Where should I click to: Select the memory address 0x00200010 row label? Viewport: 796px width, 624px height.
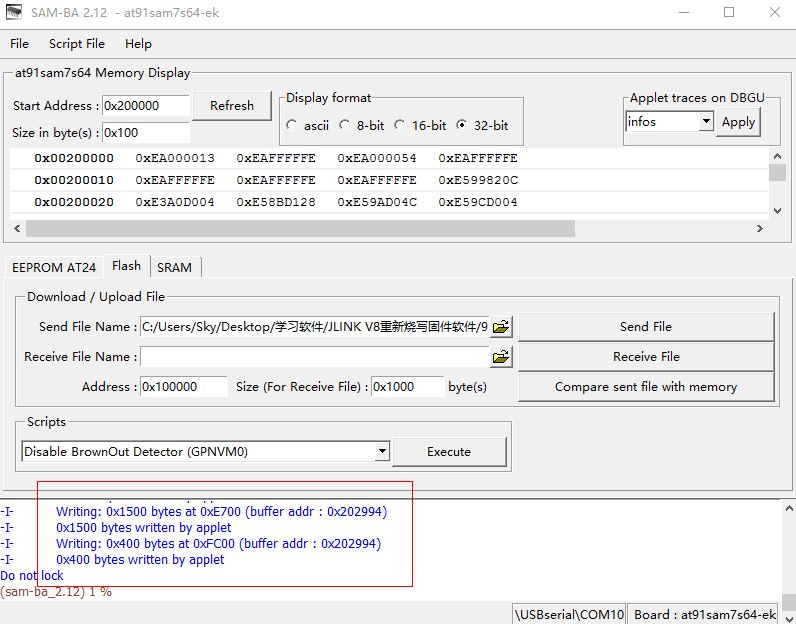pyautogui.click(x=74, y=180)
